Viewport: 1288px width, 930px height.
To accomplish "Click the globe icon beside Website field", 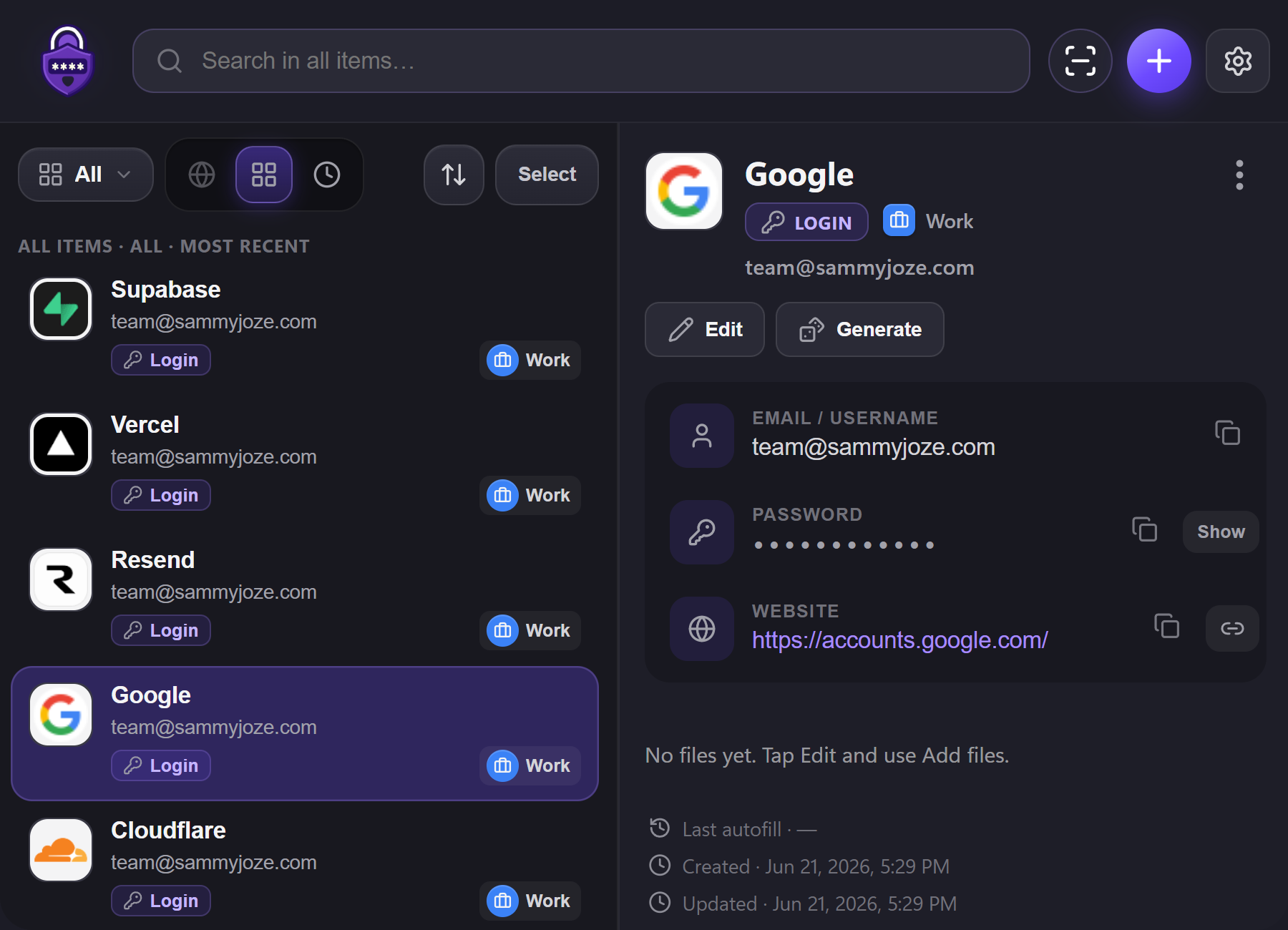I will coord(702,629).
